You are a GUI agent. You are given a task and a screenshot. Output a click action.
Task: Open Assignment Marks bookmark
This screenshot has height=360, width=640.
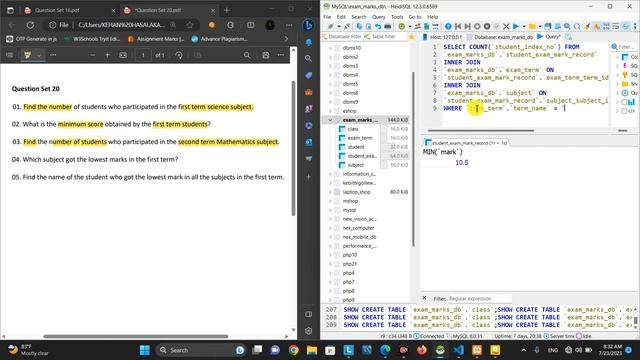[156, 39]
